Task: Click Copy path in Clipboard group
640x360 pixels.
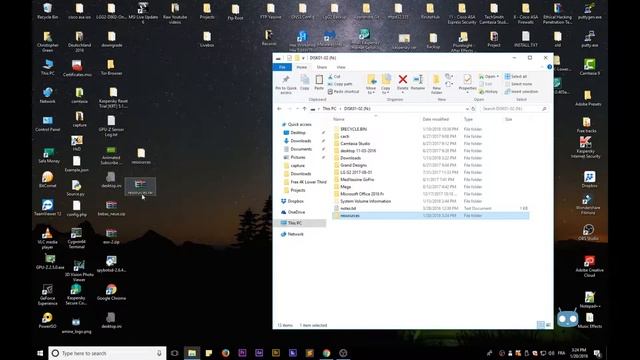Action: point(340,84)
